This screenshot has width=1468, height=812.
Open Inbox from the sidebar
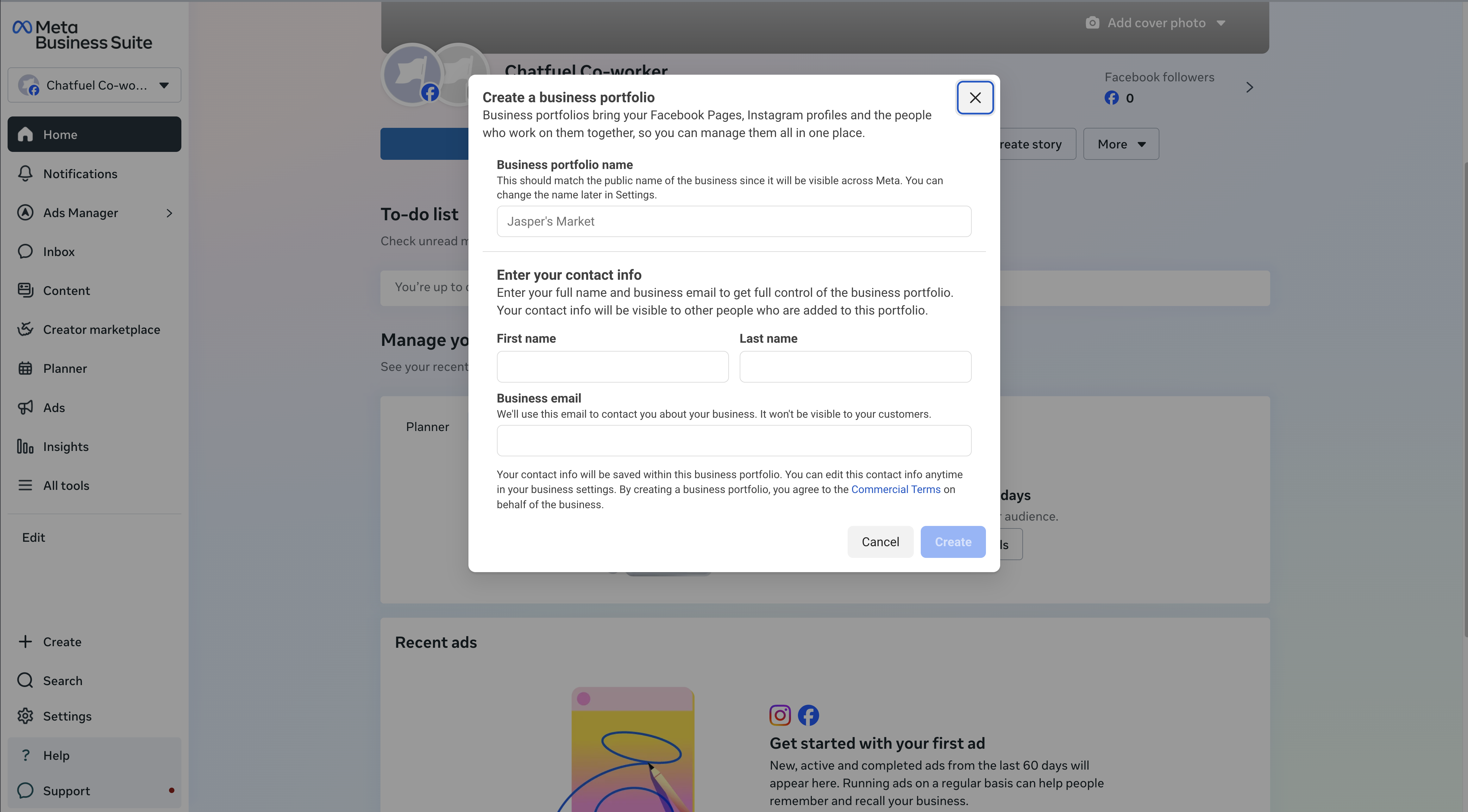pyautogui.click(x=95, y=252)
